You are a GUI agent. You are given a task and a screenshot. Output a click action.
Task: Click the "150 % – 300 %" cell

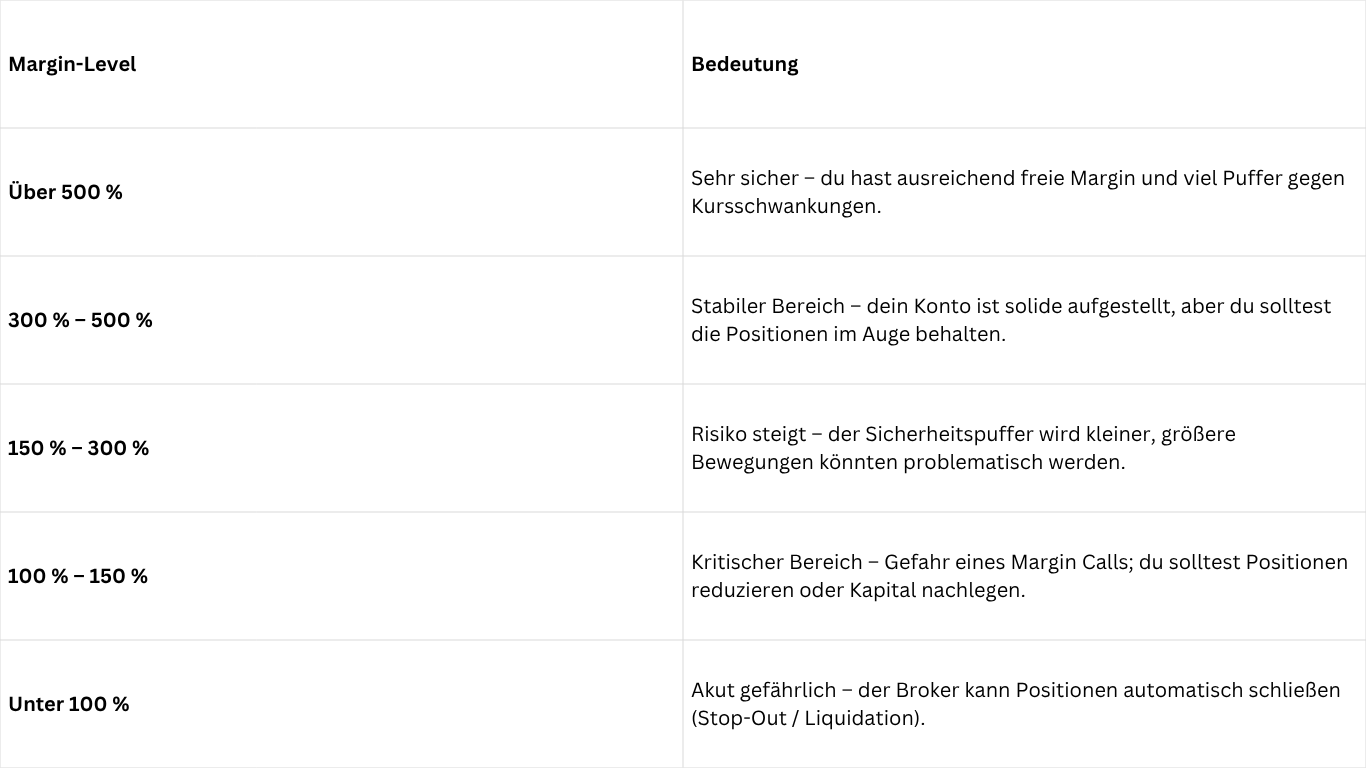click(x=78, y=448)
